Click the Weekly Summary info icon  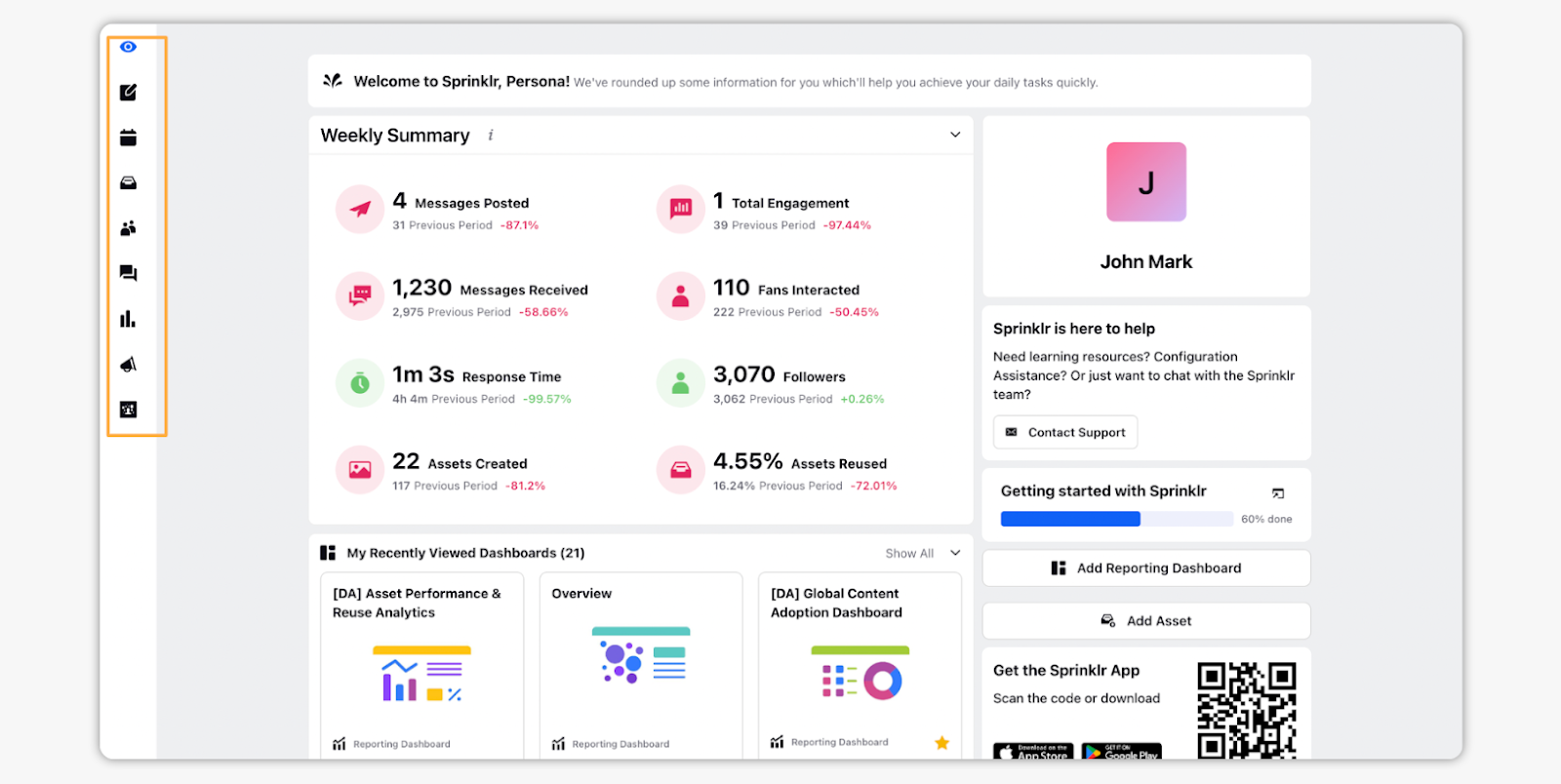pyautogui.click(x=491, y=136)
